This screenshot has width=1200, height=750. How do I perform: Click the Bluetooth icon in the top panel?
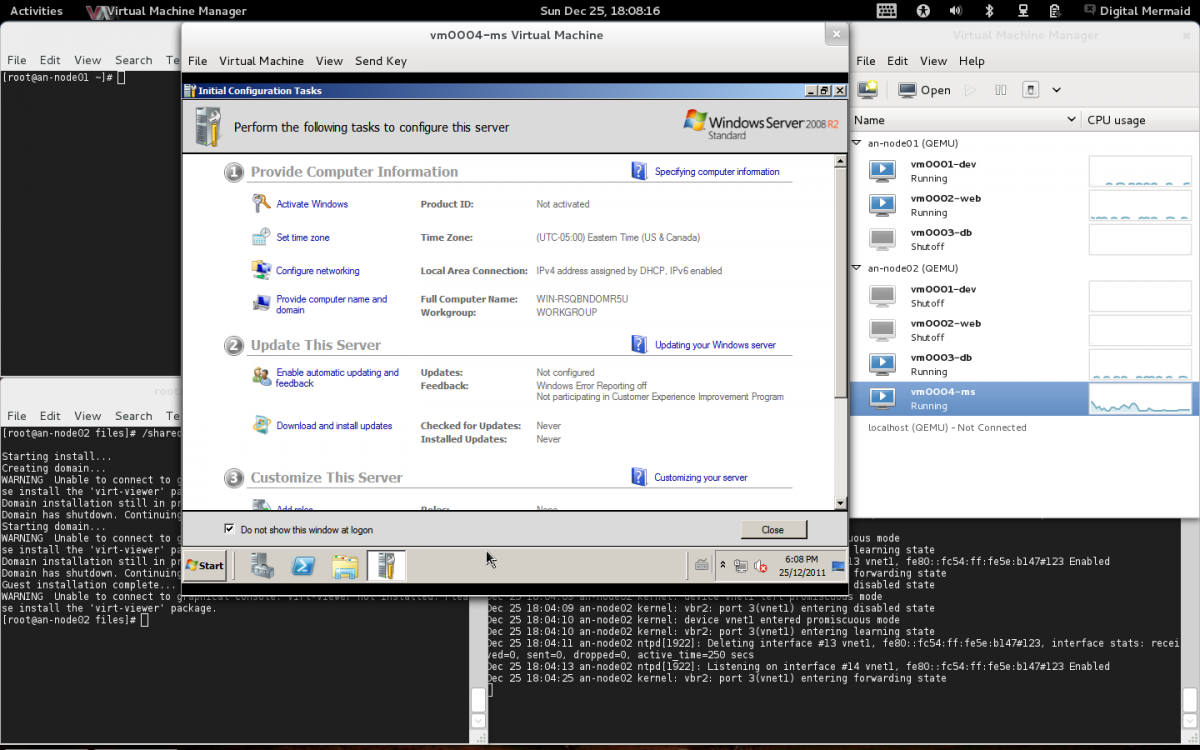click(x=989, y=11)
